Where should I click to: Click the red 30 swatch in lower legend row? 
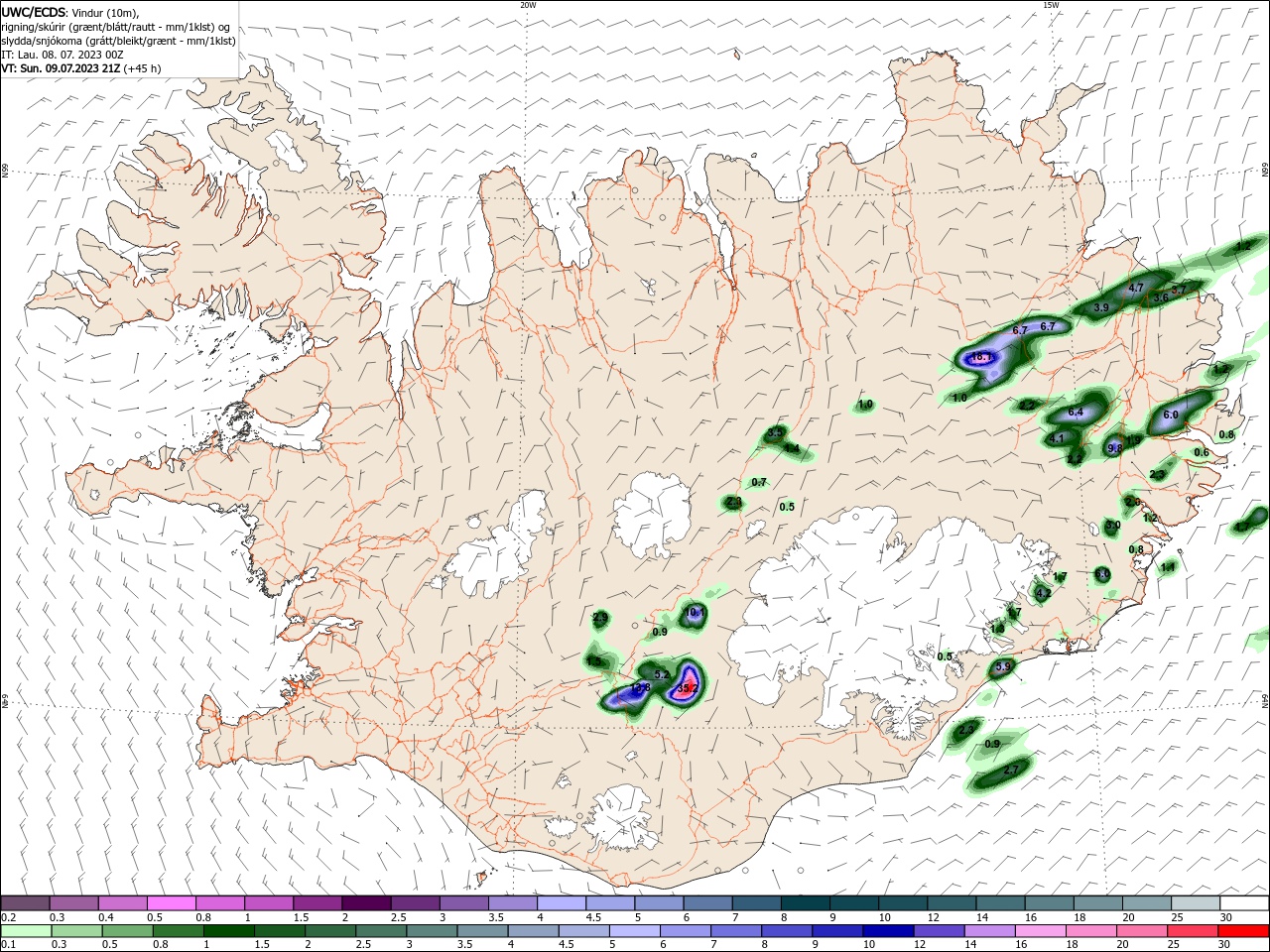[1244, 931]
